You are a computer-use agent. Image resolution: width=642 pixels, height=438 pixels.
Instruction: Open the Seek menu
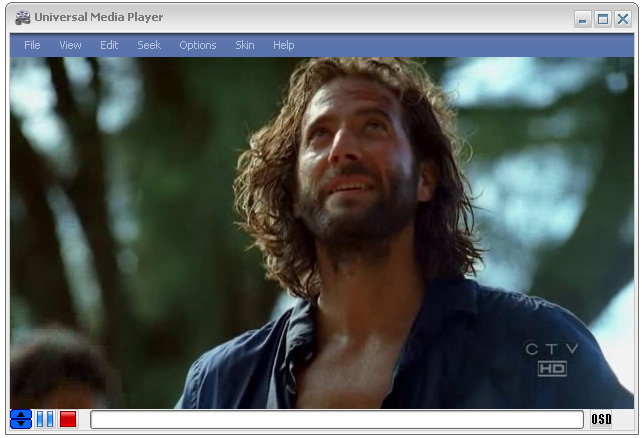[149, 45]
